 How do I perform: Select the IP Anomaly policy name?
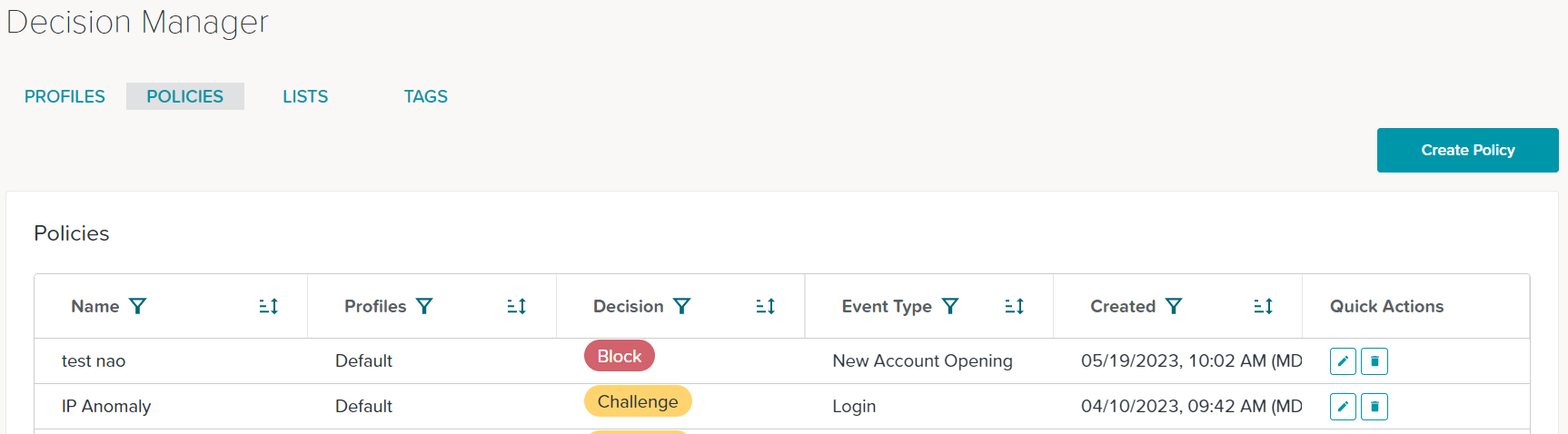(106, 406)
